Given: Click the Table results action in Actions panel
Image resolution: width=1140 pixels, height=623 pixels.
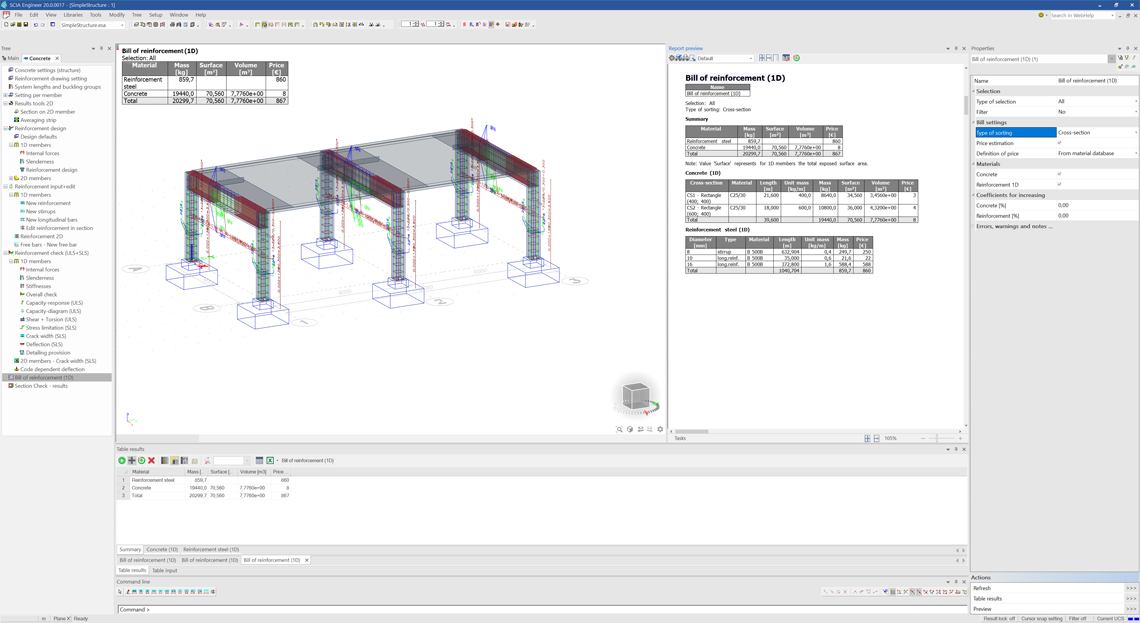Looking at the screenshot, I should coord(987,598).
